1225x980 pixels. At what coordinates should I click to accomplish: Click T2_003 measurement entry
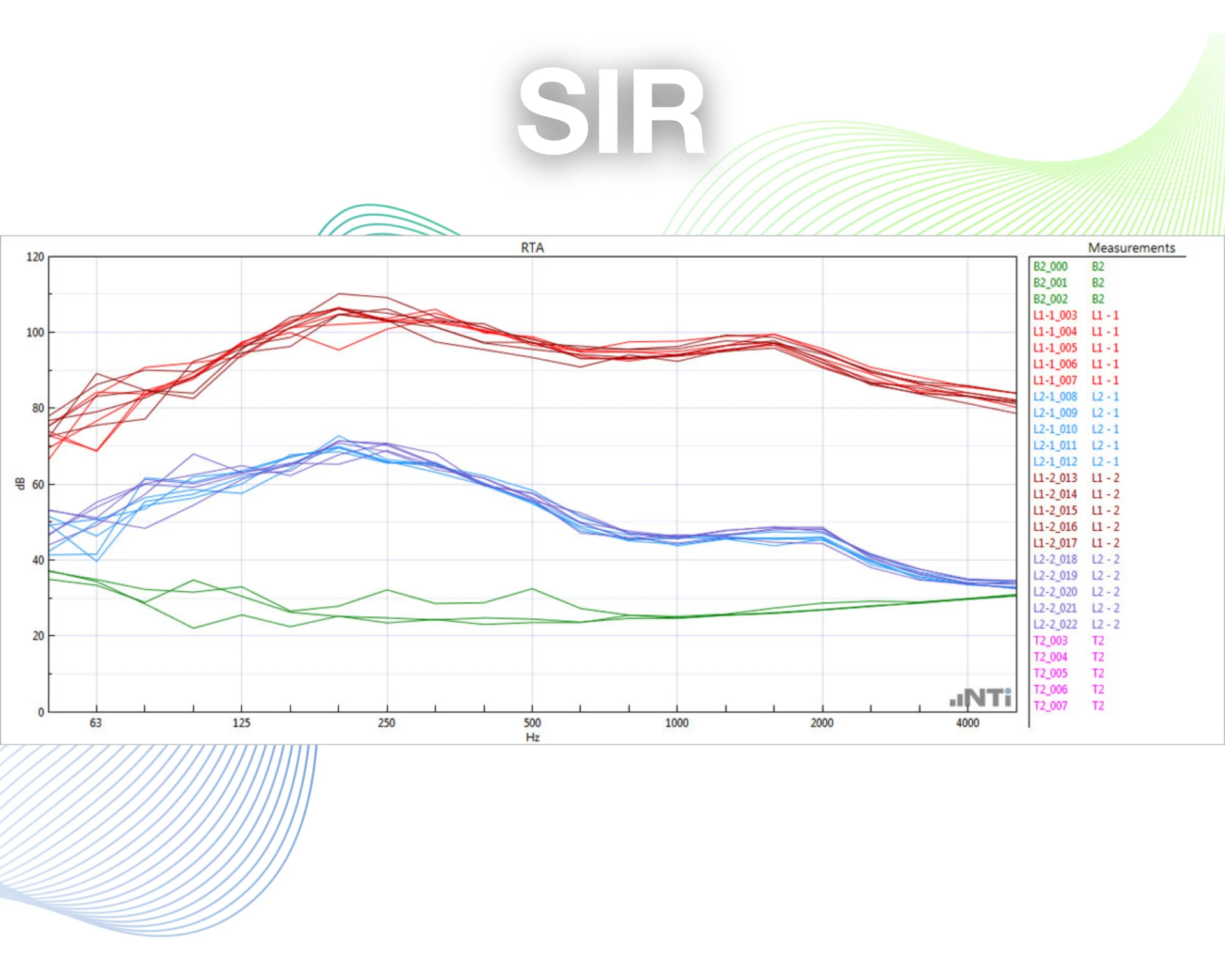[1050, 641]
